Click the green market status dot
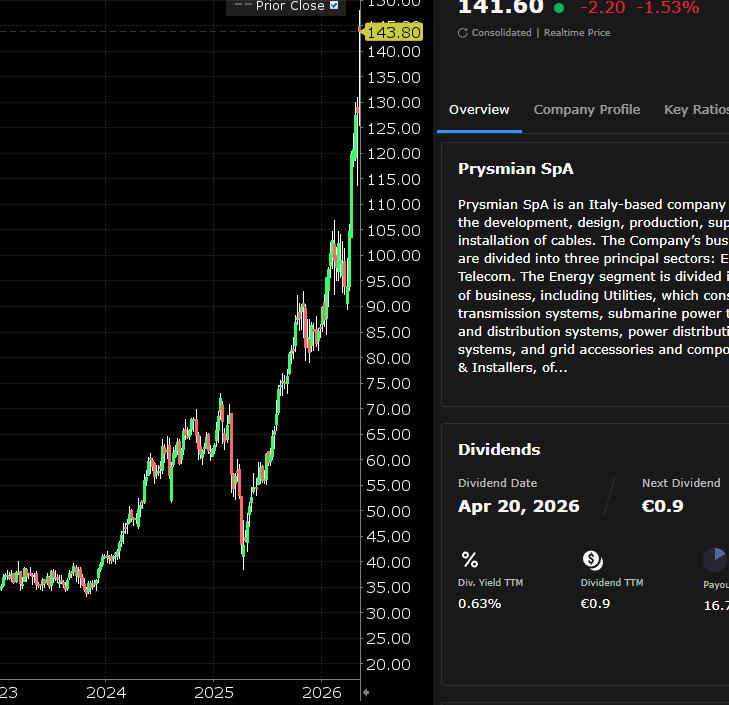729x705 pixels. (559, 7)
